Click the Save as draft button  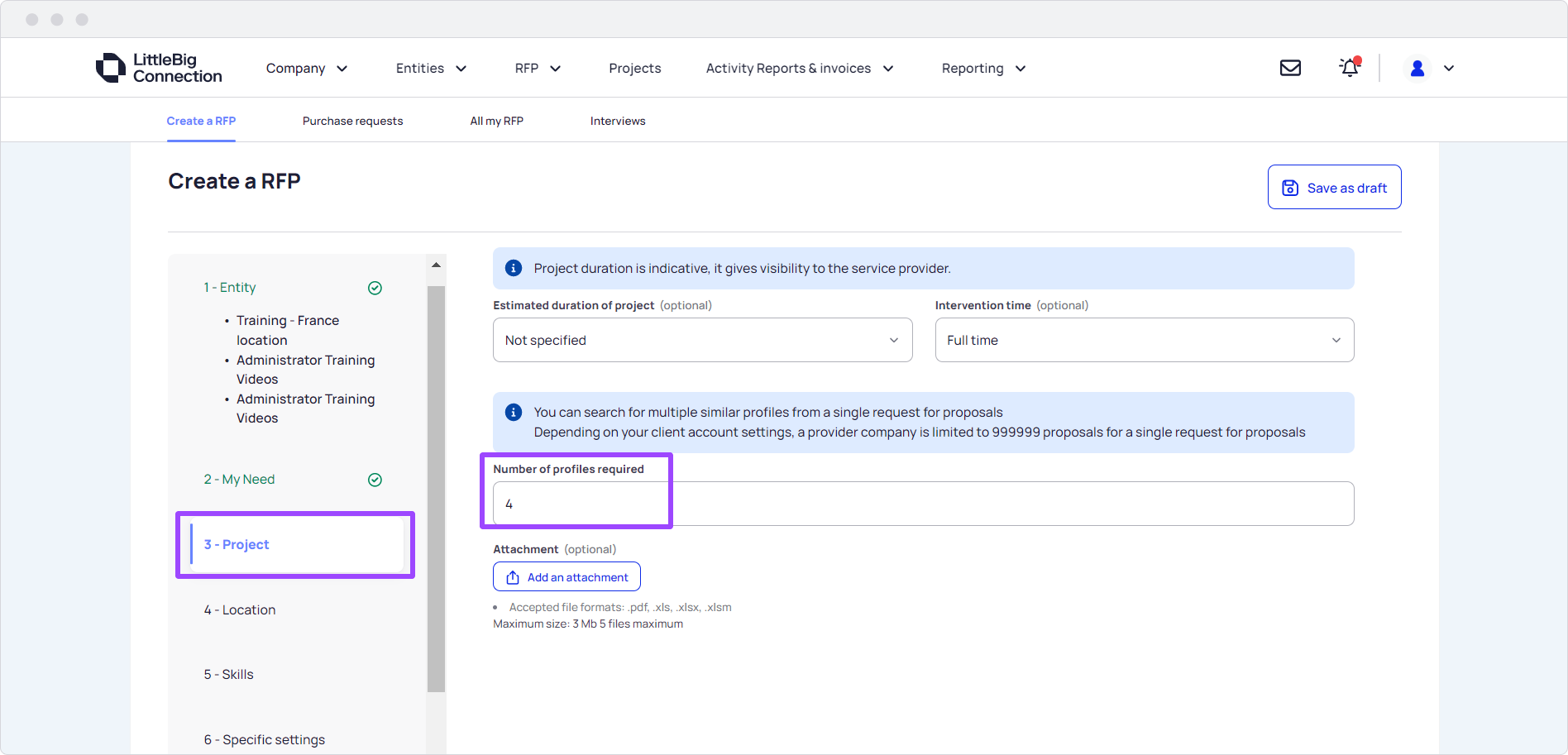tap(1334, 187)
